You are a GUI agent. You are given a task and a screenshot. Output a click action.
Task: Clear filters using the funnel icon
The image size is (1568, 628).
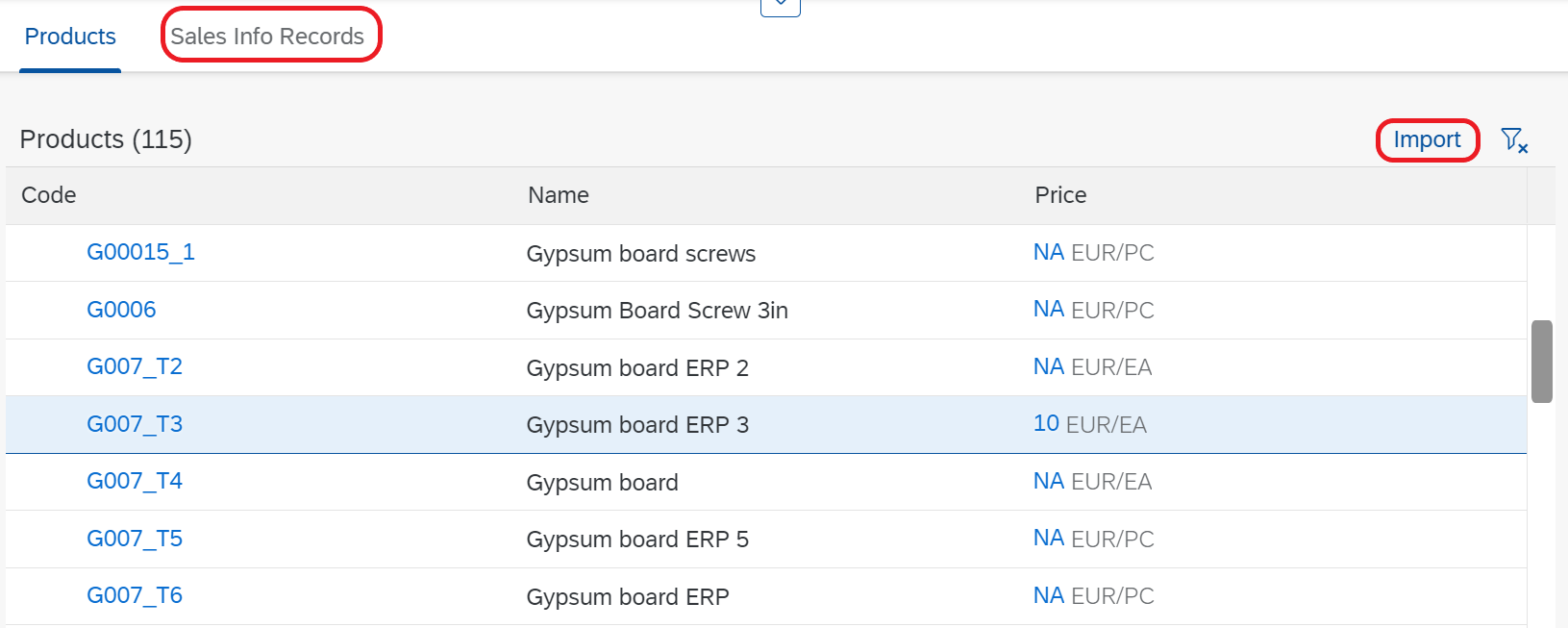pyautogui.click(x=1514, y=140)
